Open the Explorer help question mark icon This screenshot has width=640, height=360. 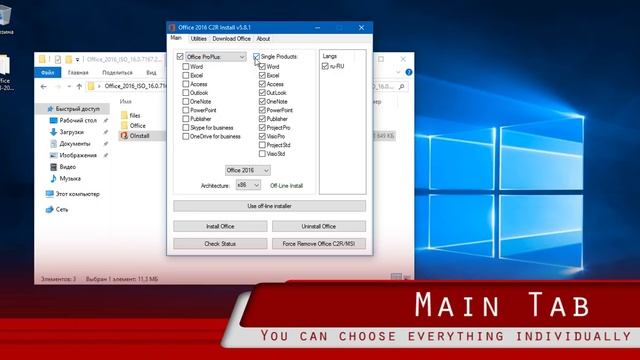click(x=409, y=72)
